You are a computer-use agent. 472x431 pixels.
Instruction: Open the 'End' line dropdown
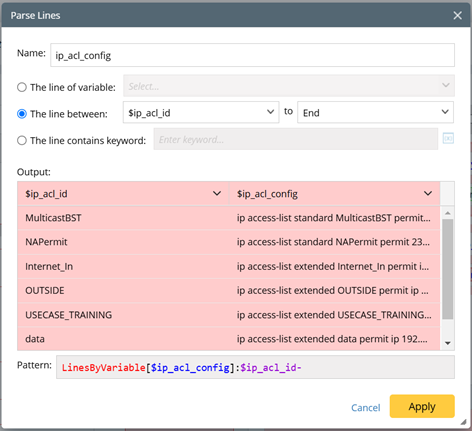(x=375, y=112)
